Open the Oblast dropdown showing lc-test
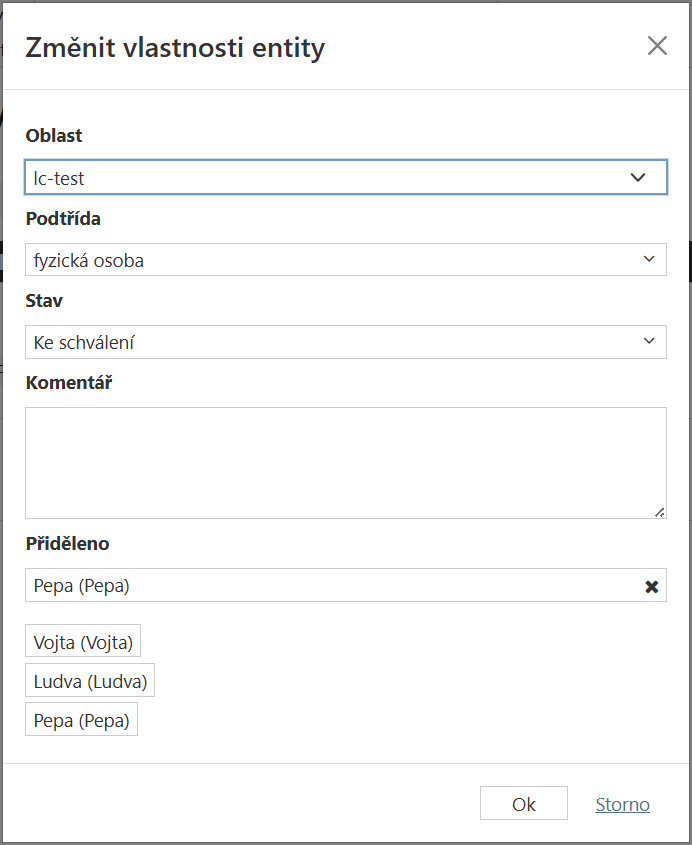This screenshot has height=845, width=692. tap(300, 177)
